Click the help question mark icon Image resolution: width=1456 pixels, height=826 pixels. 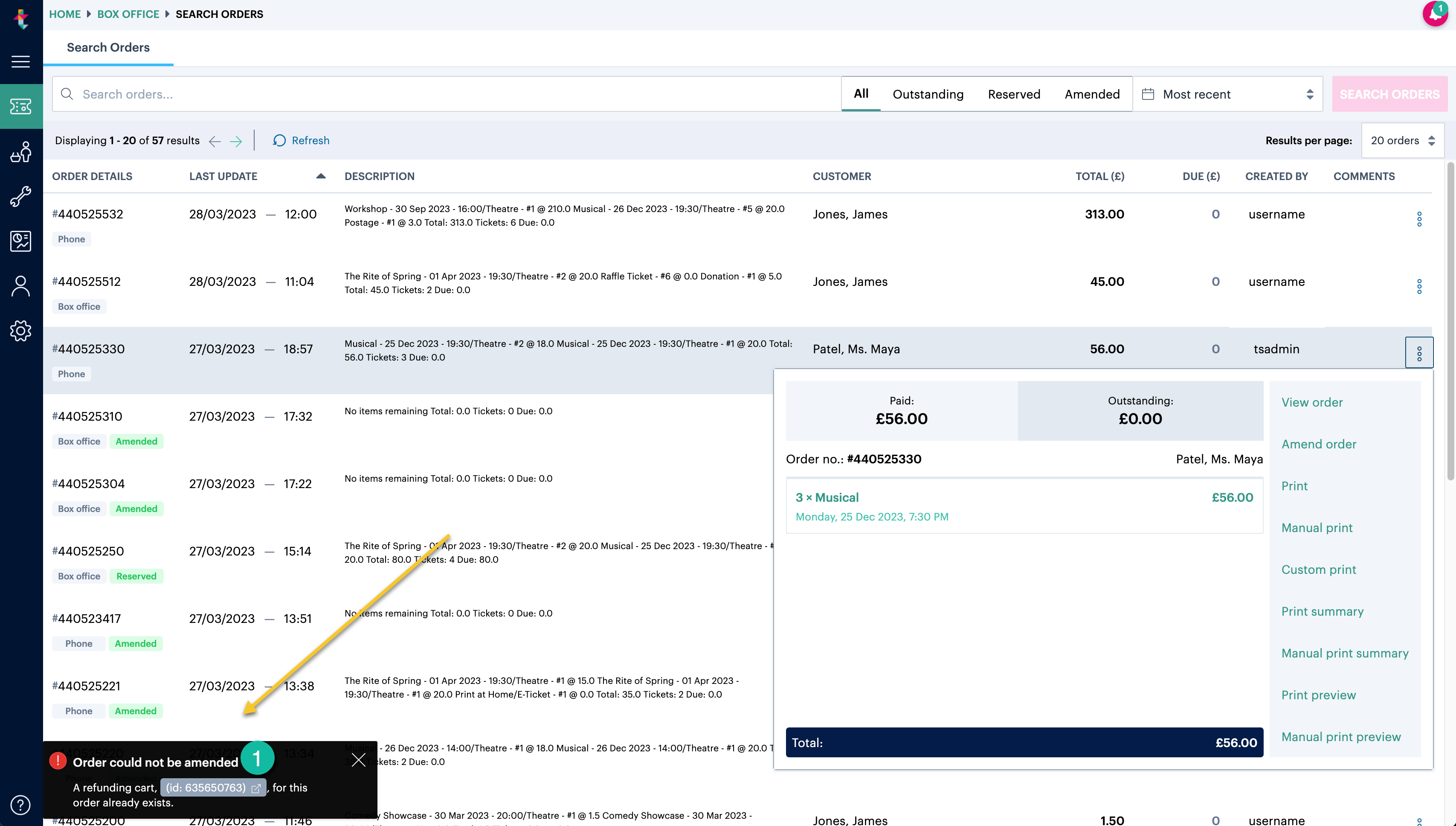[x=21, y=804]
